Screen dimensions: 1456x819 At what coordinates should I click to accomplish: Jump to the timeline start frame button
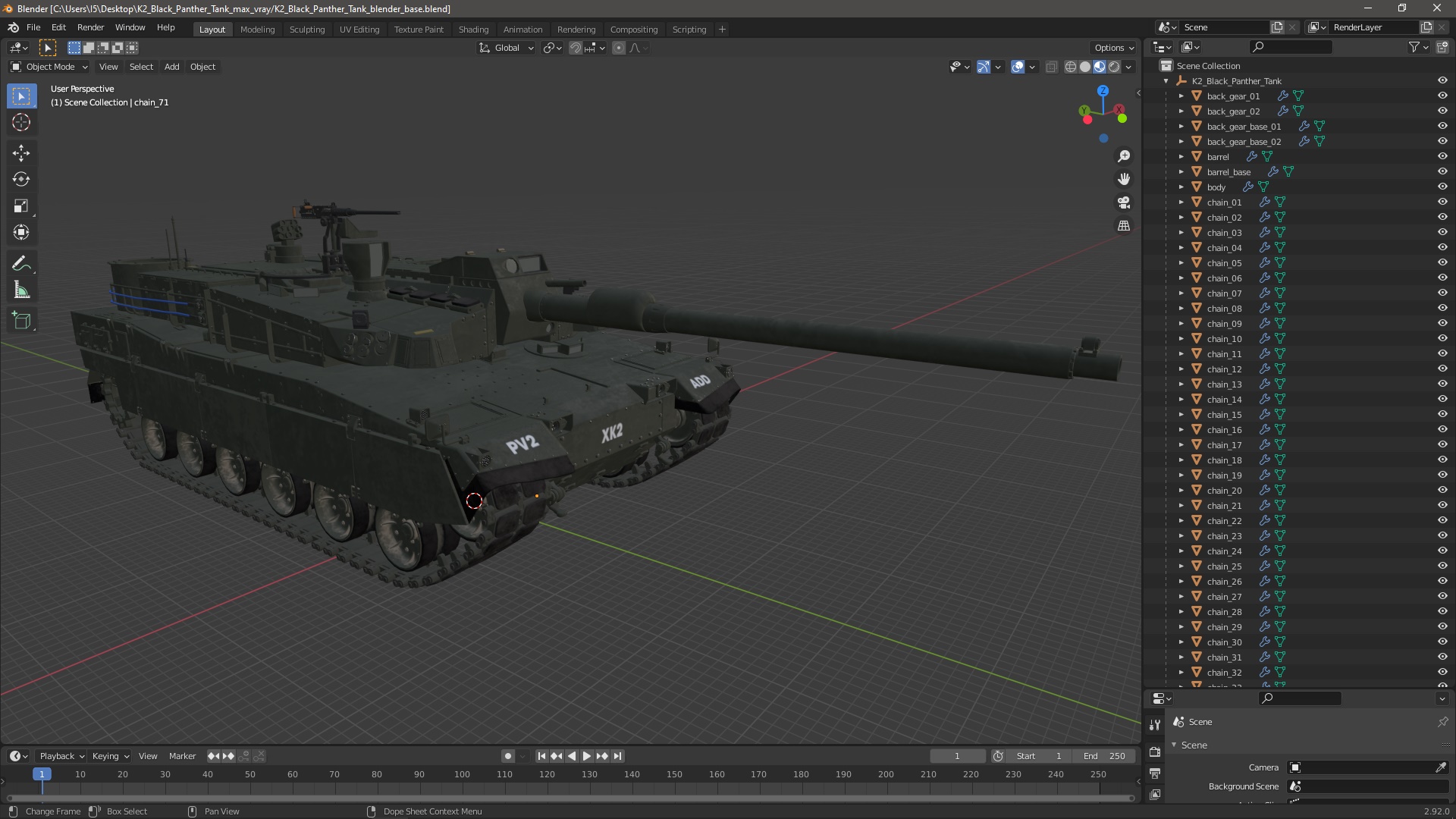coord(541,756)
